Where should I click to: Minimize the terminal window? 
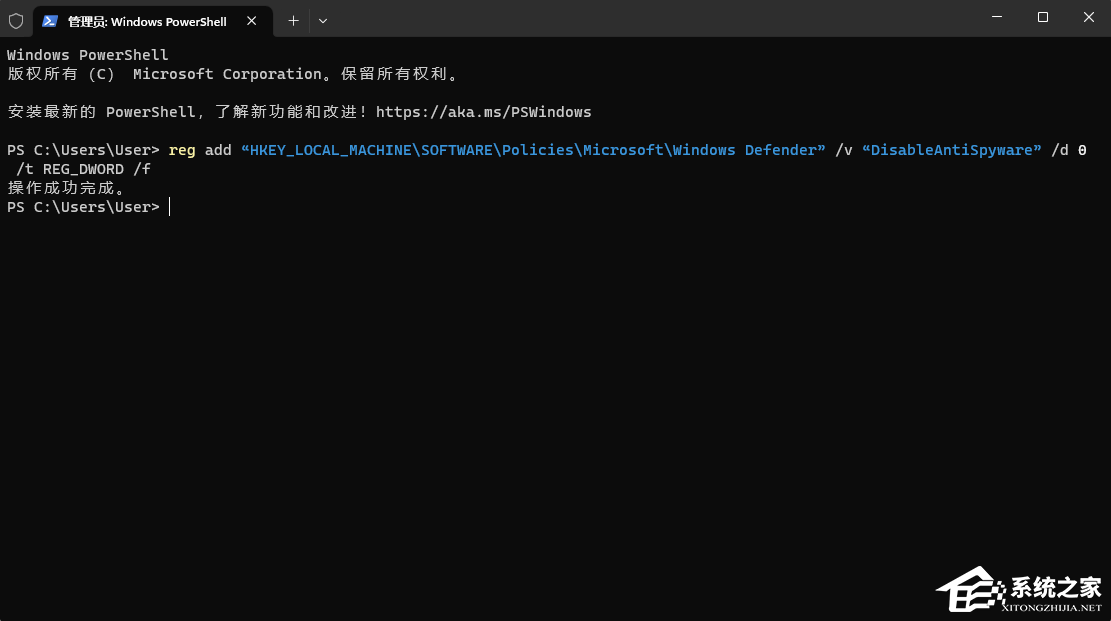(x=996, y=18)
